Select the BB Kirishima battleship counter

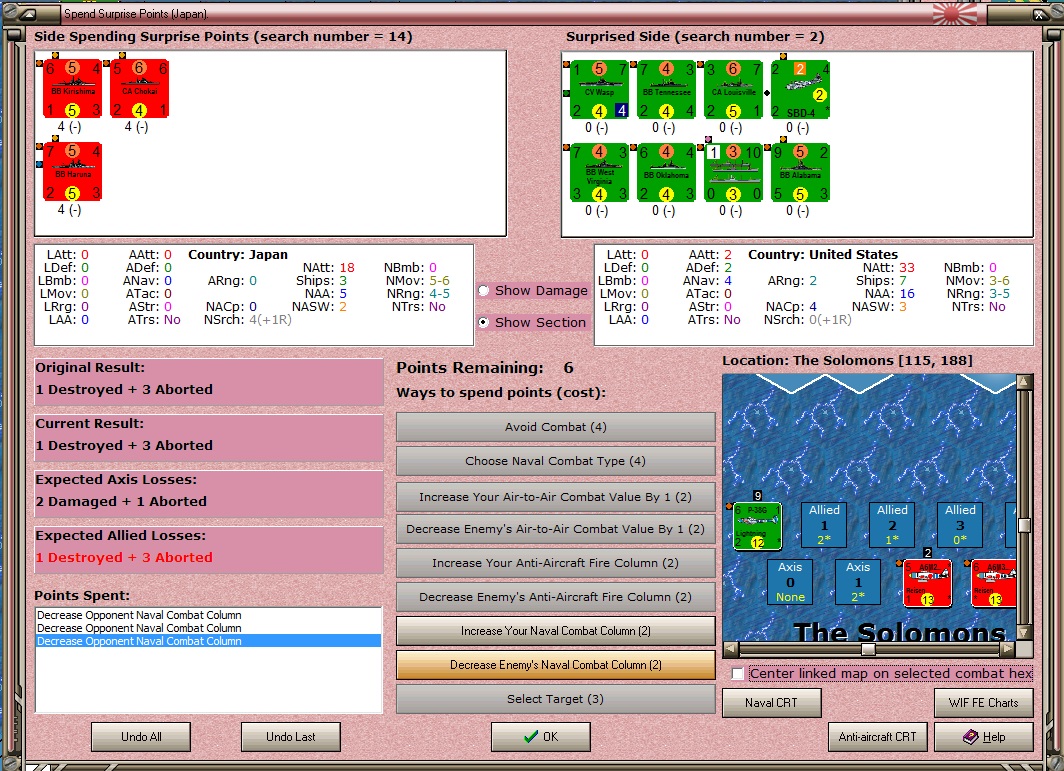click(73, 89)
